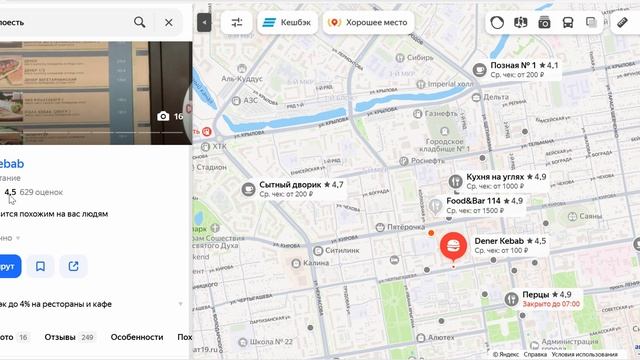Show street photos layer with camera icon
The image size is (640, 360).
(x=544, y=22)
